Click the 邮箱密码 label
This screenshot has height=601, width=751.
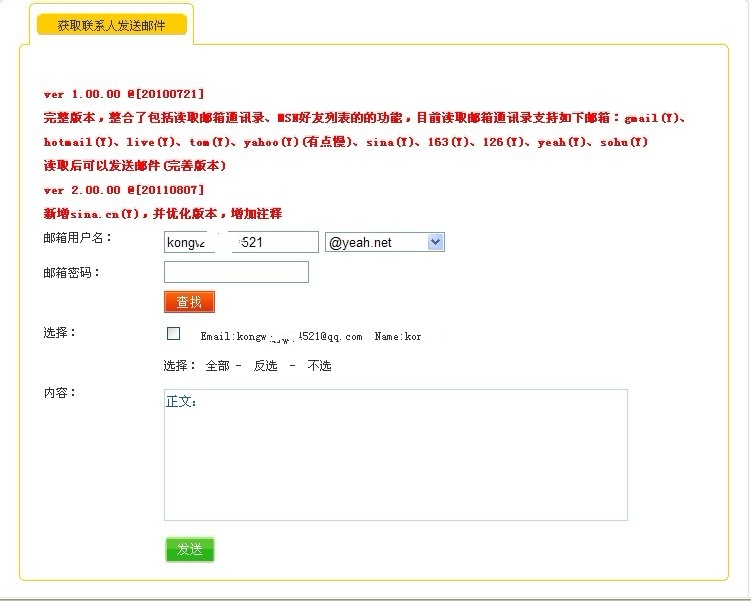[x=71, y=272]
